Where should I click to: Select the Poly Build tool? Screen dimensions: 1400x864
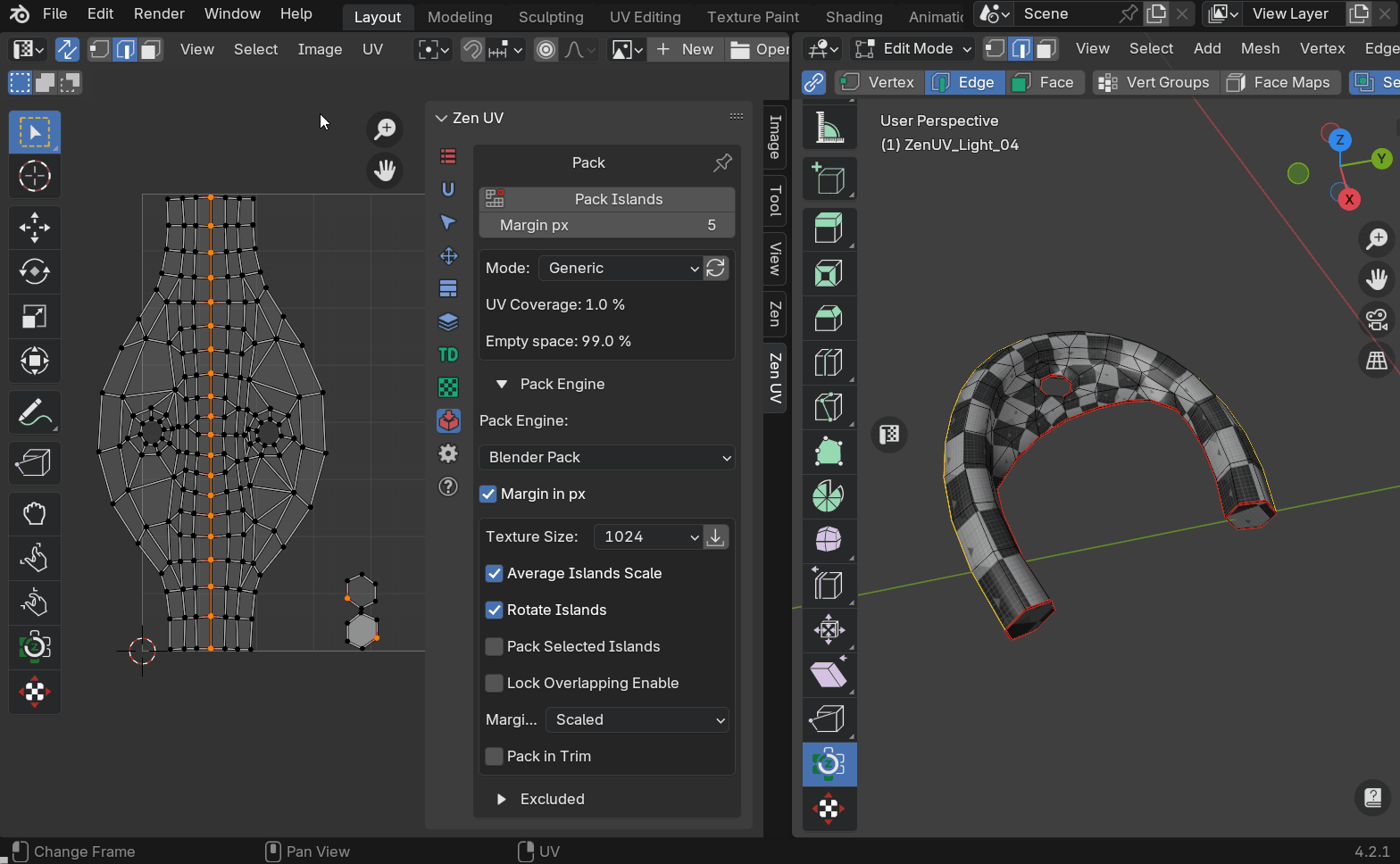point(829,453)
